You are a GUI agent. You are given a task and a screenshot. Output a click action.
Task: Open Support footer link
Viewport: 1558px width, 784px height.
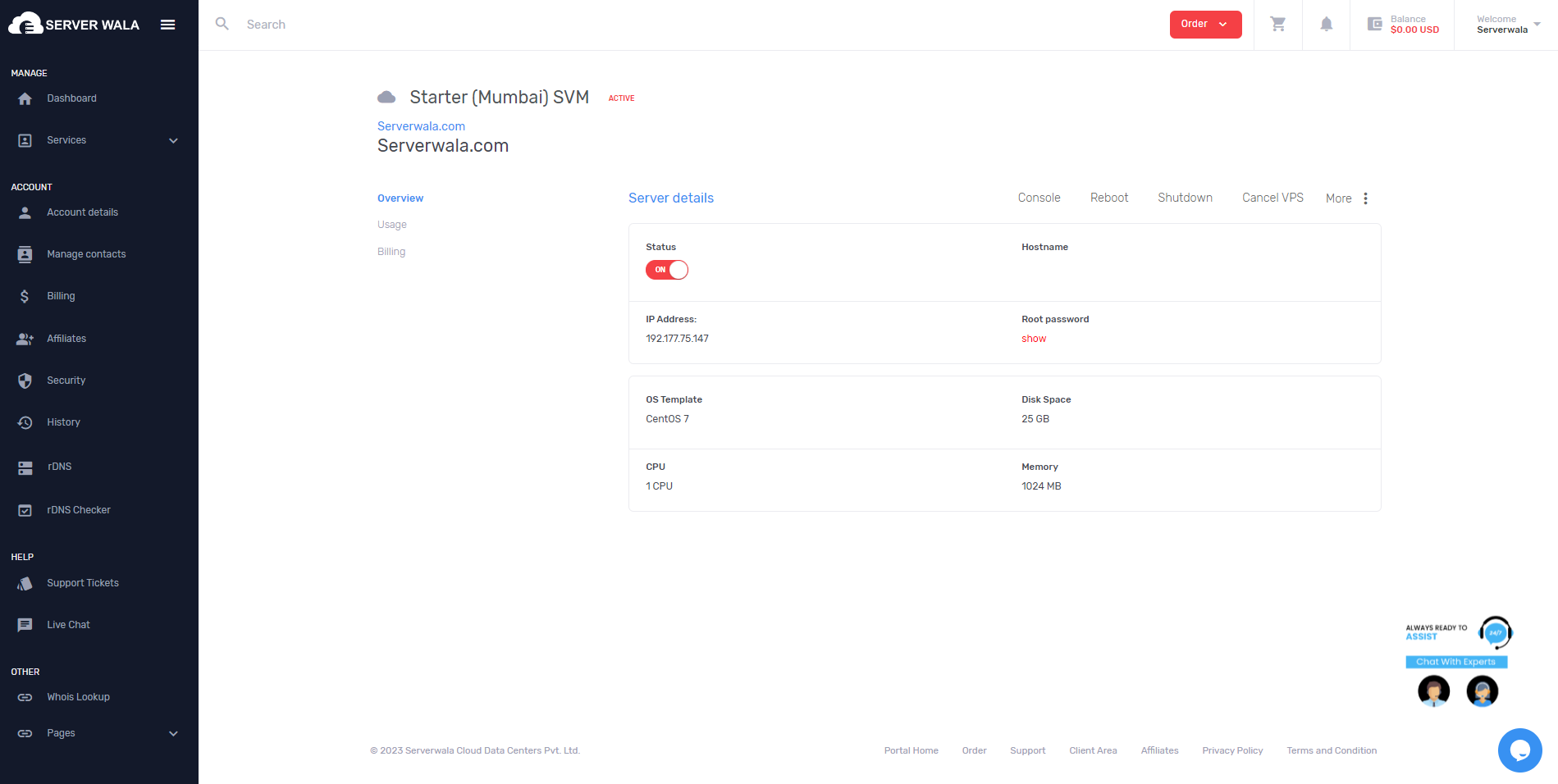click(x=1027, y=750)
